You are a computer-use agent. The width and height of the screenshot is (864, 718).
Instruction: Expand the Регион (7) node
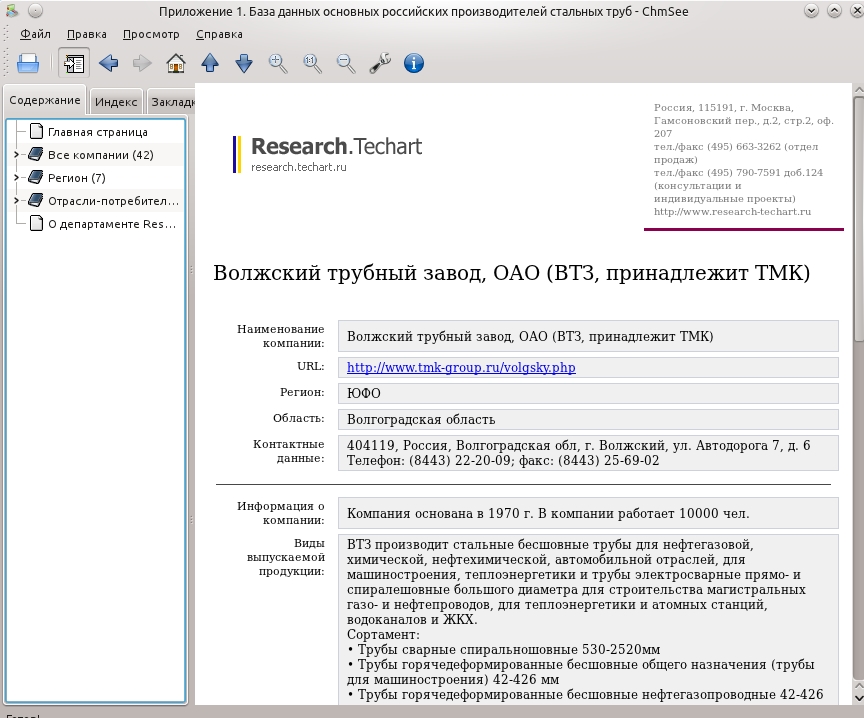(x=17, y=178)
